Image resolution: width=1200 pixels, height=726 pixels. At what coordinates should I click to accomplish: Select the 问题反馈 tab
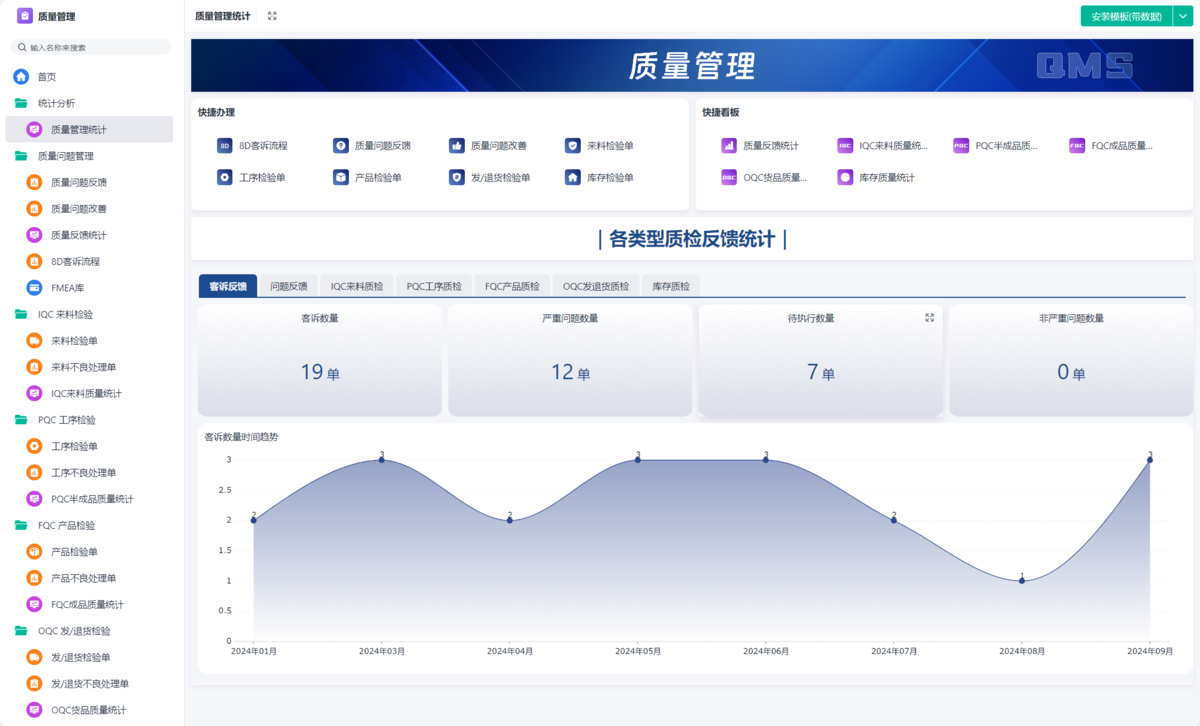point(287,285)
